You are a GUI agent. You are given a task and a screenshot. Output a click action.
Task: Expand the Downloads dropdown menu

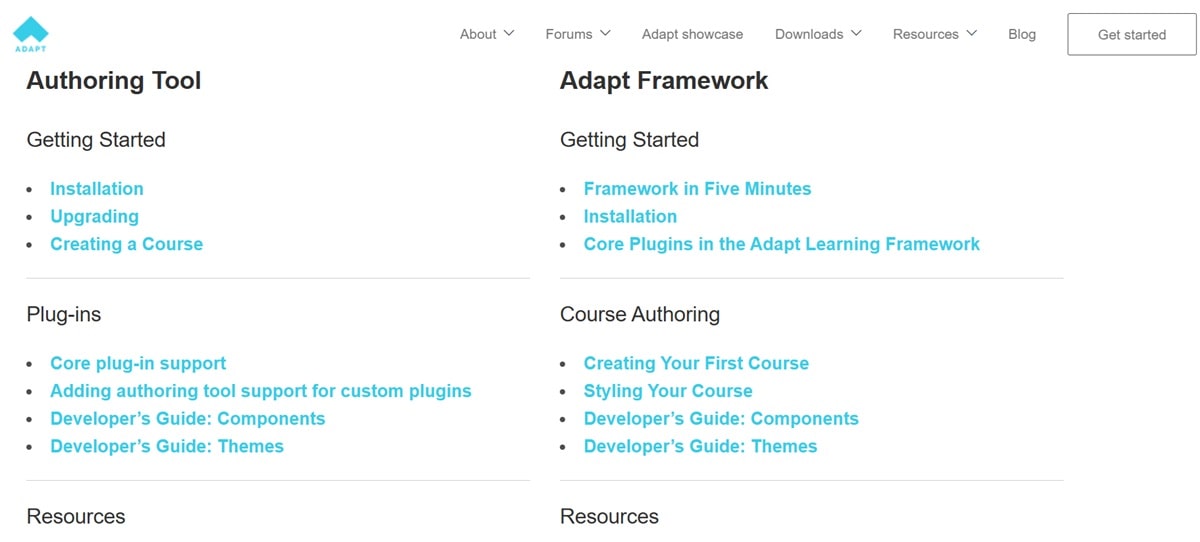coord(817,34)
